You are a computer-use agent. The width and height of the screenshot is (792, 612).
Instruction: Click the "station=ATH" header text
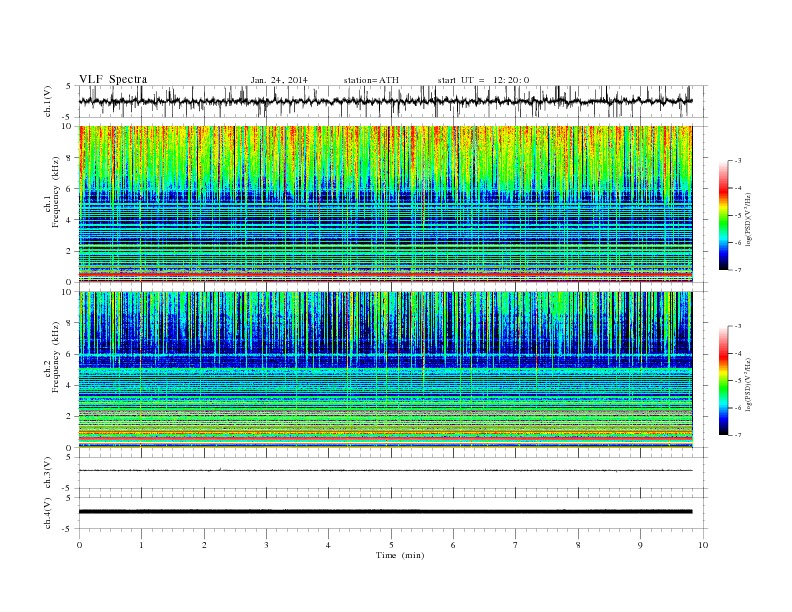coord(371,80)
